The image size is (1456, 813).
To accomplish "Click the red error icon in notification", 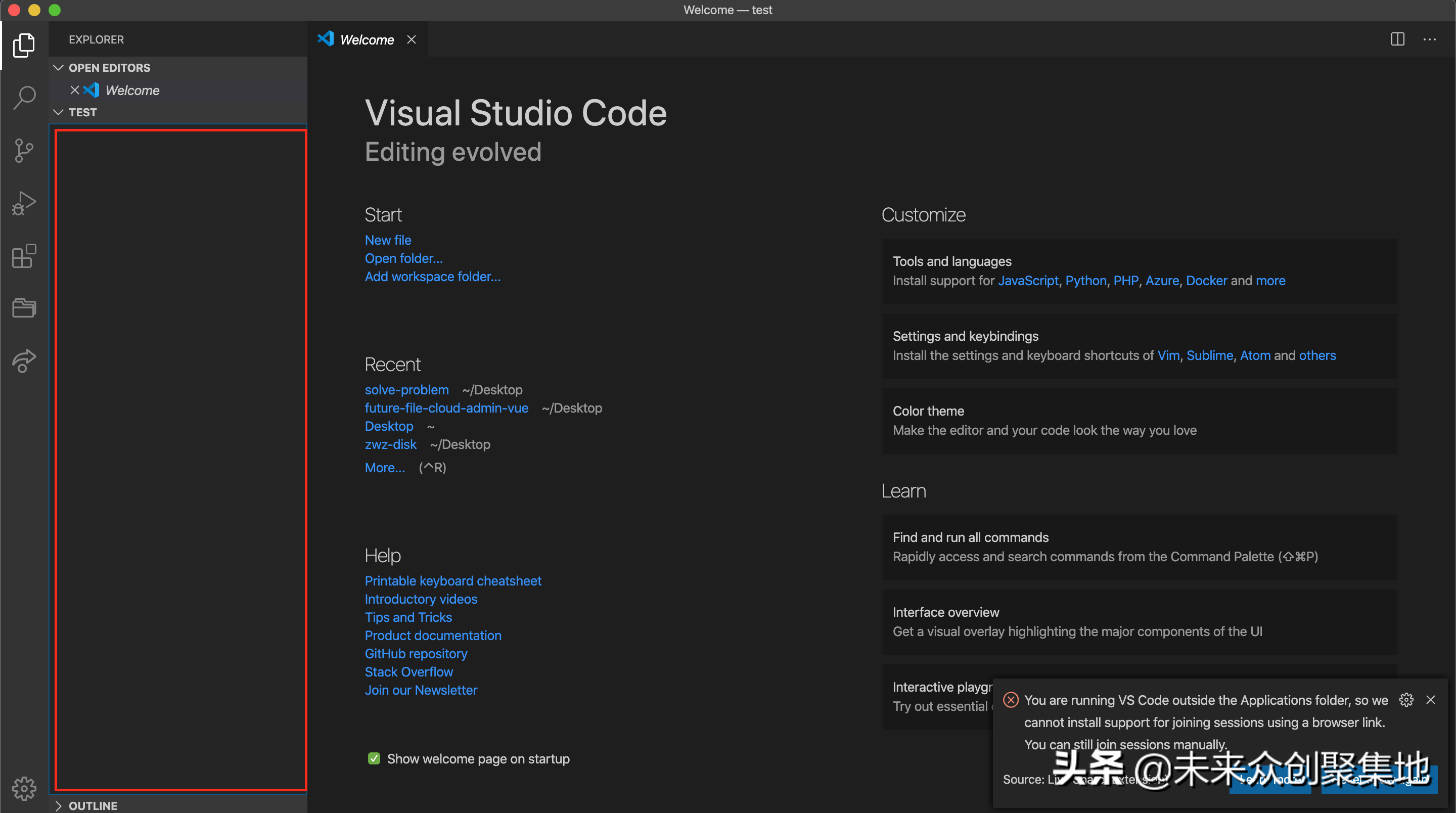I will pyautogui.click(x=1011, y=700).
